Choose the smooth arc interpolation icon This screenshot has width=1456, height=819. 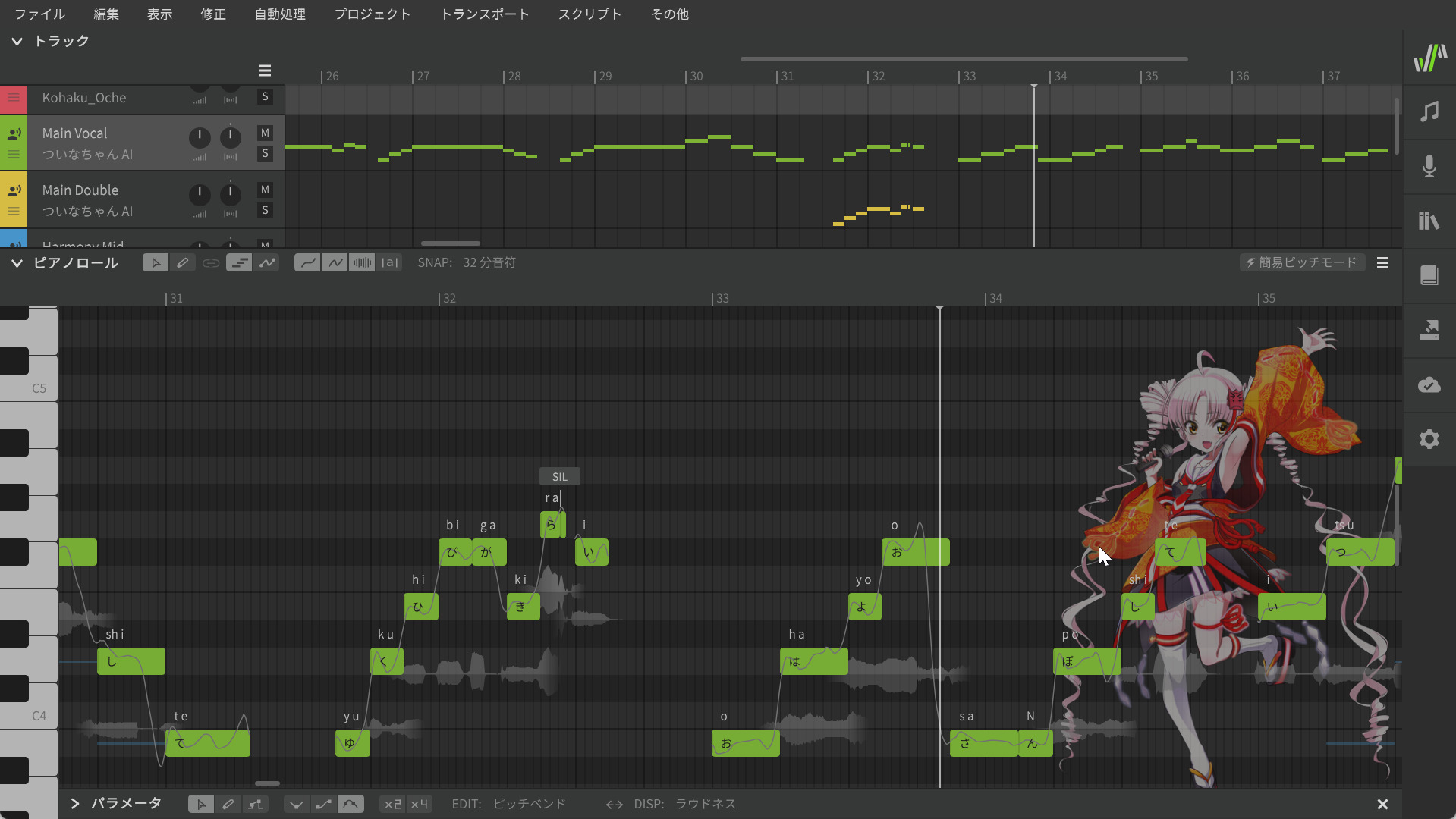point(351,804)
